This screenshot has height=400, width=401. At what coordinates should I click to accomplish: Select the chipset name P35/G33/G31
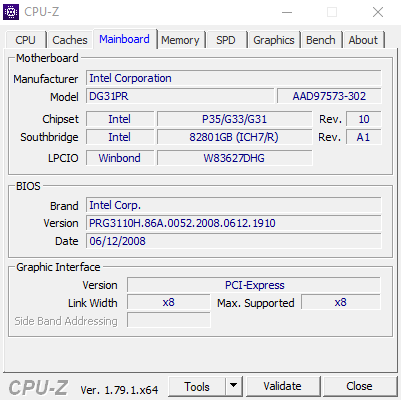pyautogui.click(x=235, y=119)
